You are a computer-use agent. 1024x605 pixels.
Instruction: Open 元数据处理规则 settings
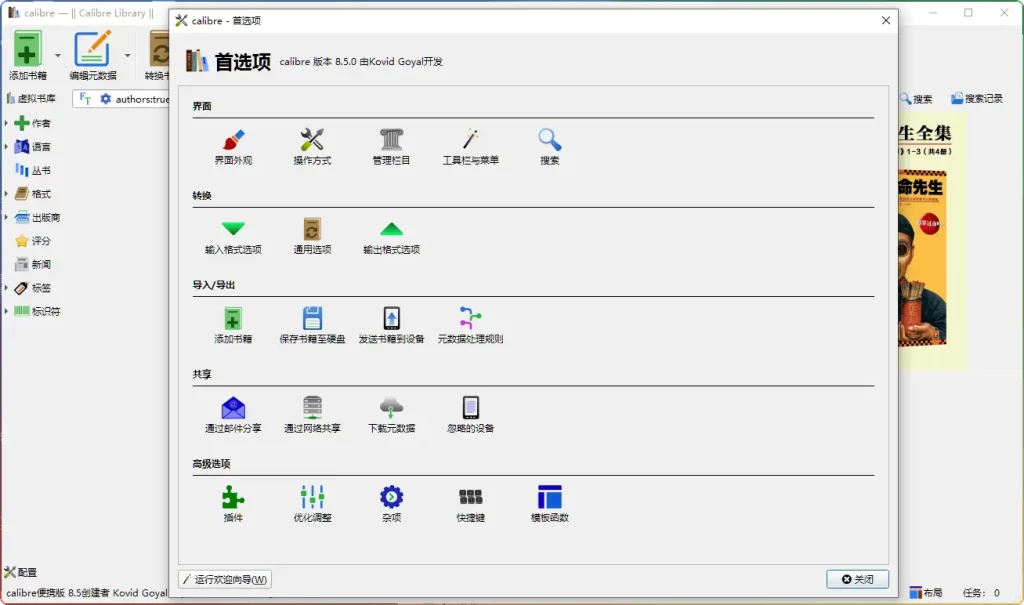pos(470,325)
